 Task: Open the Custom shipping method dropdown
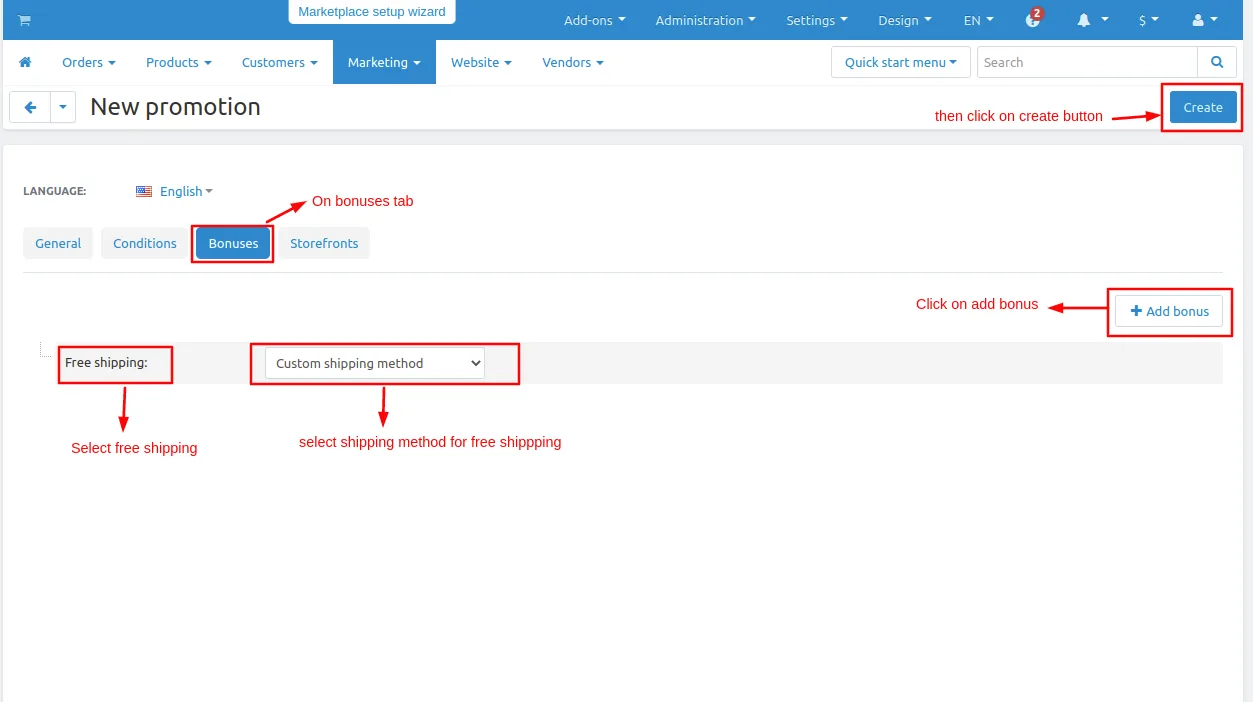point(375,363)
